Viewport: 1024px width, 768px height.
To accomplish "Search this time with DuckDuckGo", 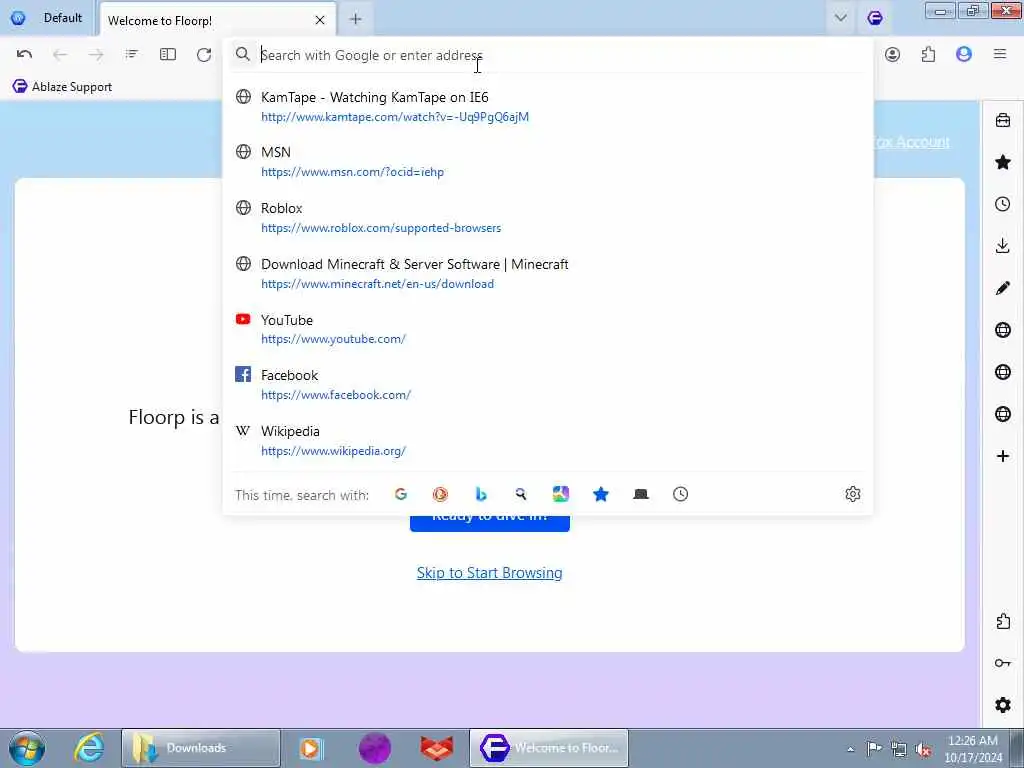I will [440, 494].
